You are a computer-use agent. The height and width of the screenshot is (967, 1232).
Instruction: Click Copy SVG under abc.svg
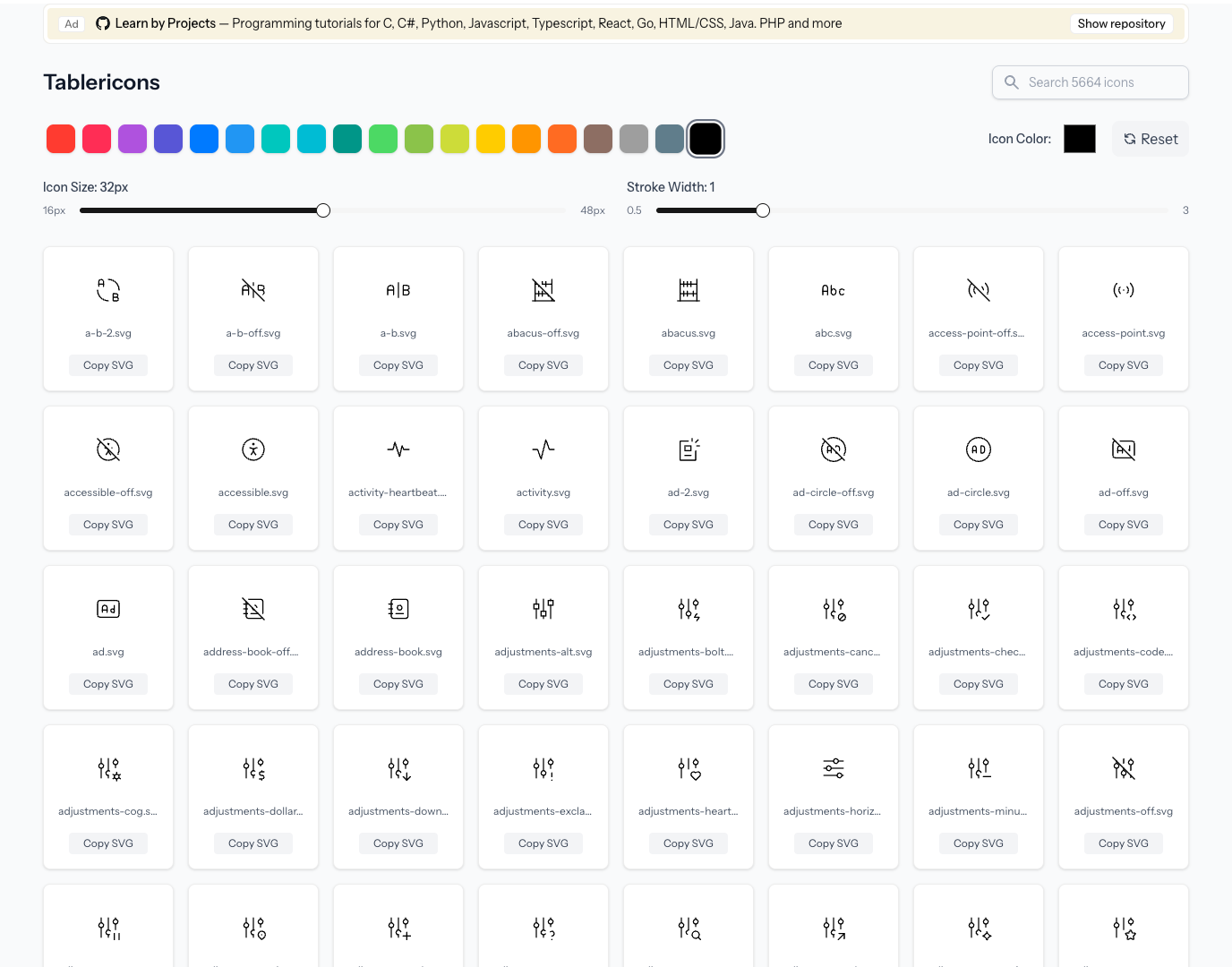pyautogui.click(x=833, y=364)
